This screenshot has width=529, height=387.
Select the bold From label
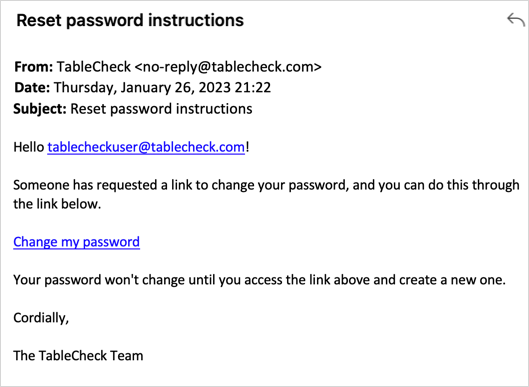pyautogui.click(x=33, y=67)
